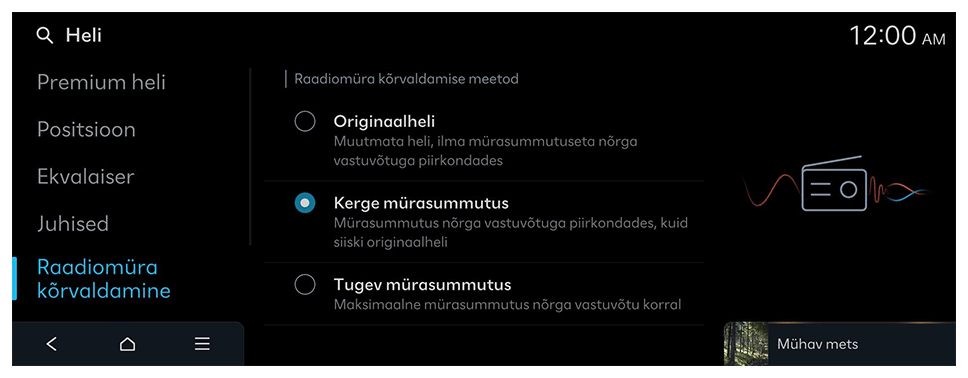Click the Originaalheli description text
Image resolution: width=968 pixels, height=378 pixels.
pos(485,151)
